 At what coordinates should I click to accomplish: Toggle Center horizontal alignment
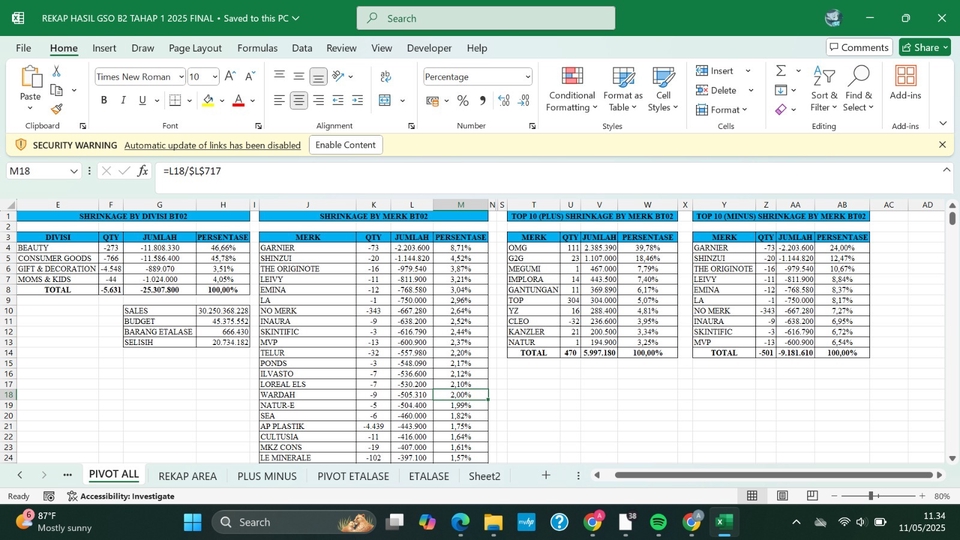[x=299, y=100]
